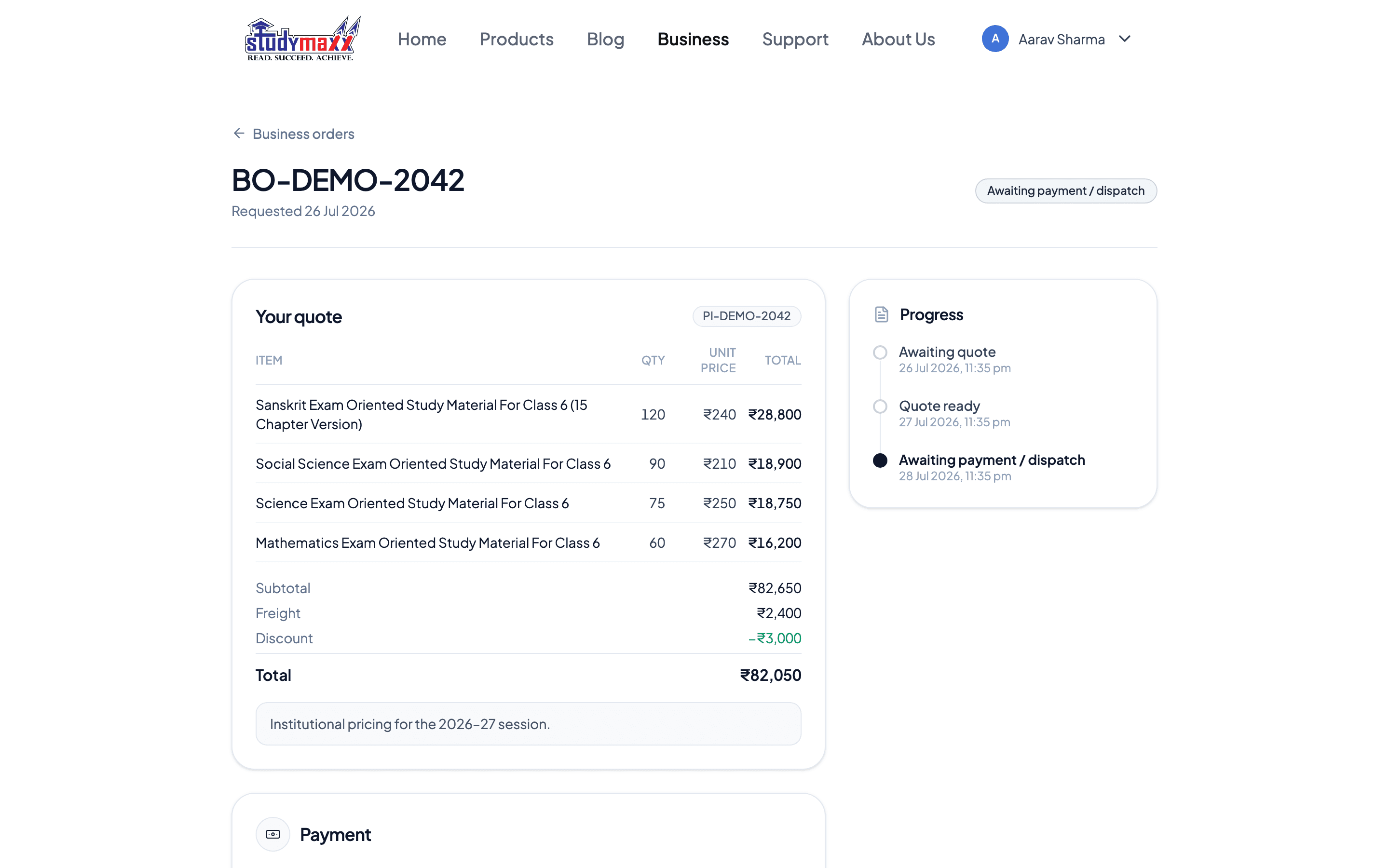The height and width of the screenshot is (868, 1389).
Task: Click the grand total ₹82,050
Action: 770,675
